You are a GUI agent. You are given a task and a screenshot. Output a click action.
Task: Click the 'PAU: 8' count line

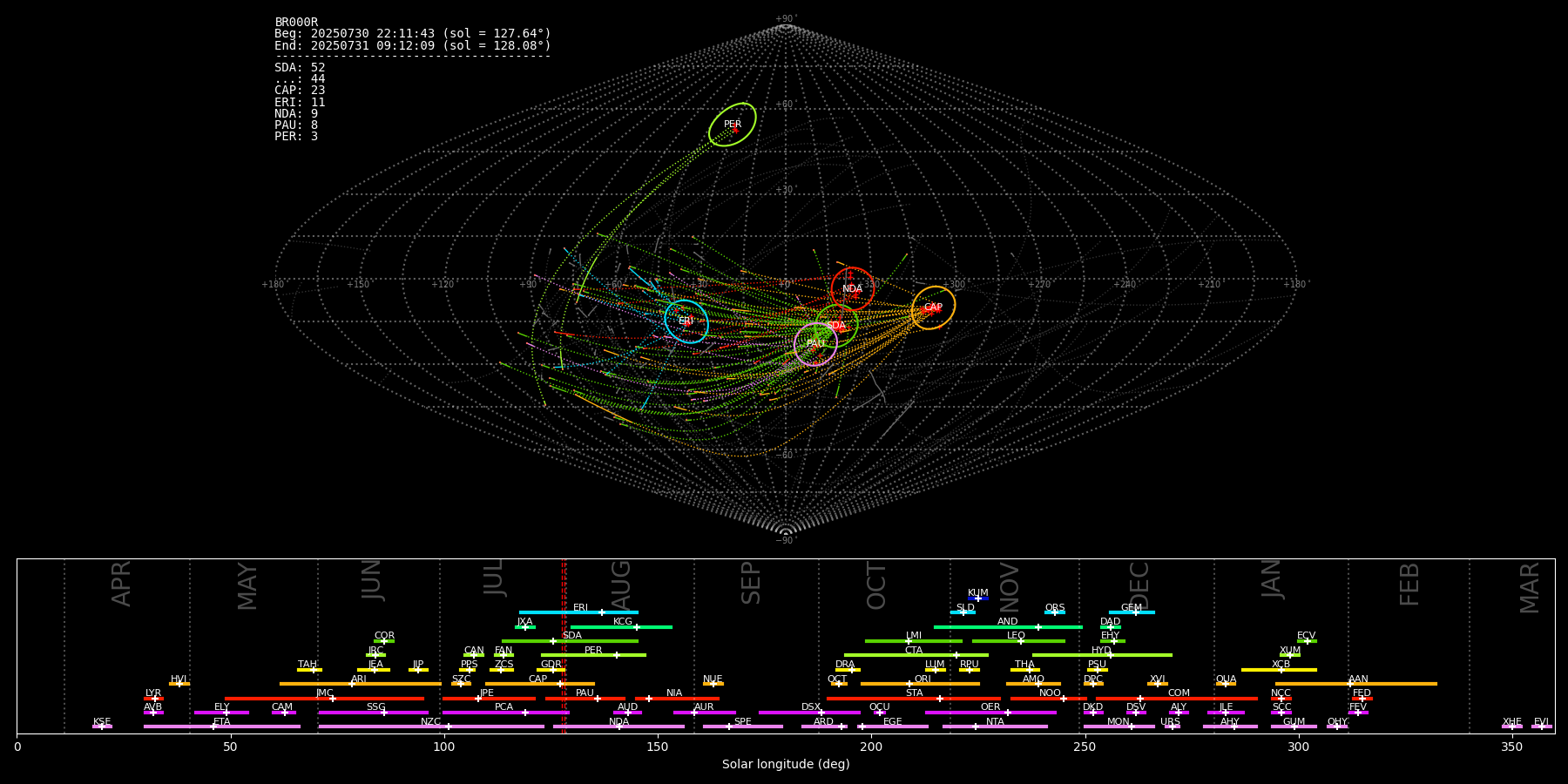[x=296, y=125]
